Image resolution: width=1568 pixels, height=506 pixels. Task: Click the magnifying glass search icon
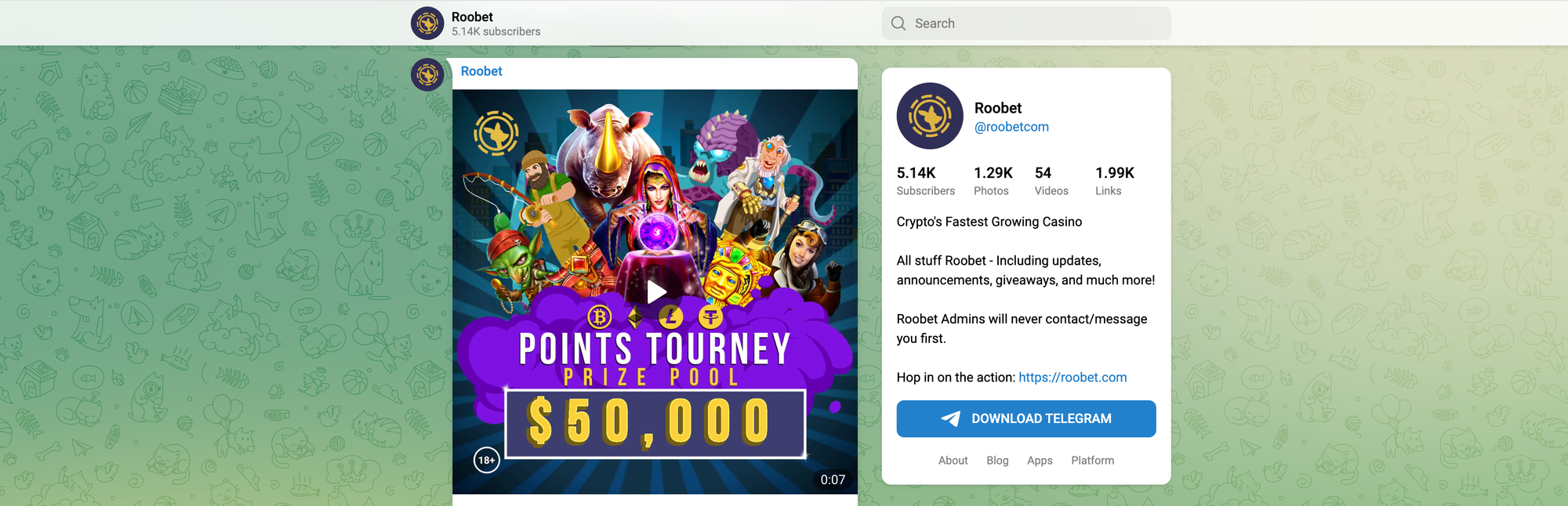(x=898, y=23)
